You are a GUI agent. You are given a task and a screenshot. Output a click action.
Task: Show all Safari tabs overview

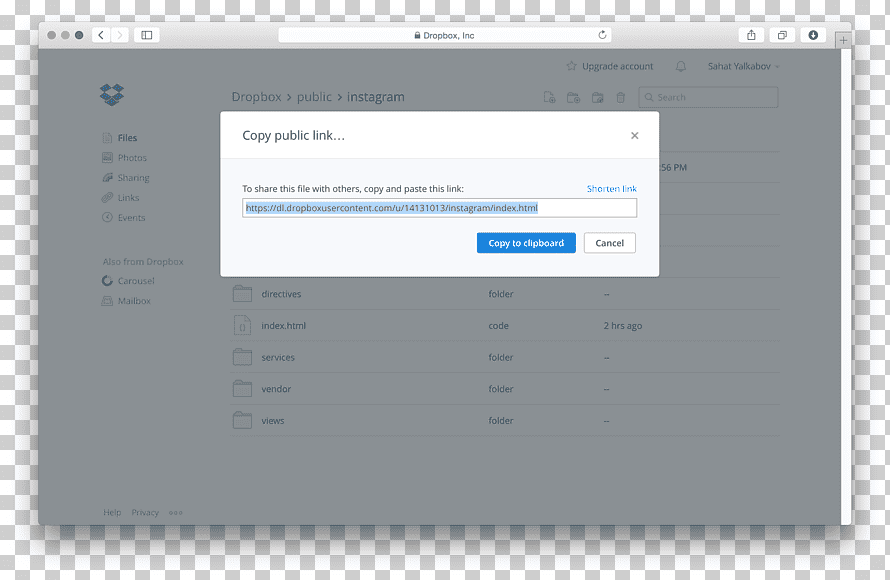(782, 35)
